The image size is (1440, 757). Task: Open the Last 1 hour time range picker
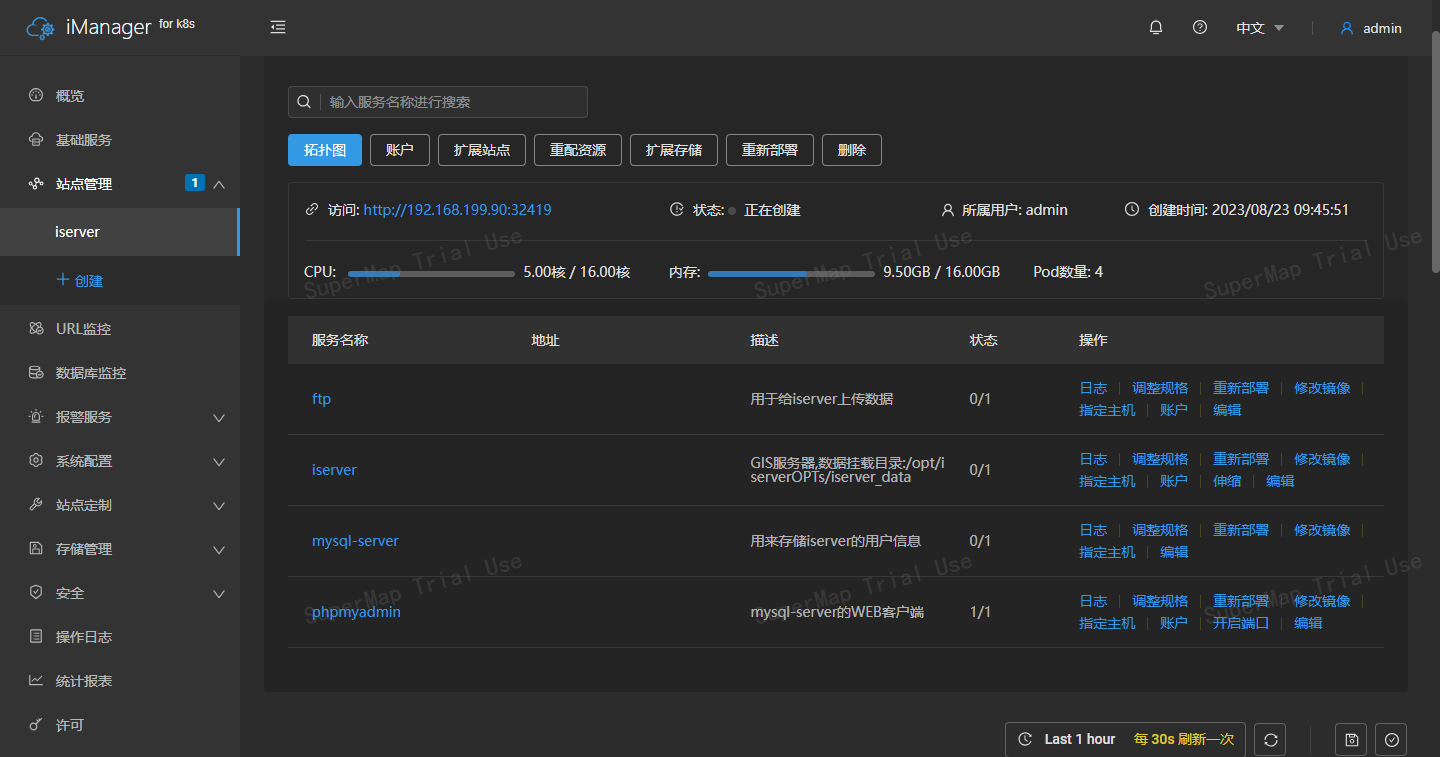[1079, 739]
